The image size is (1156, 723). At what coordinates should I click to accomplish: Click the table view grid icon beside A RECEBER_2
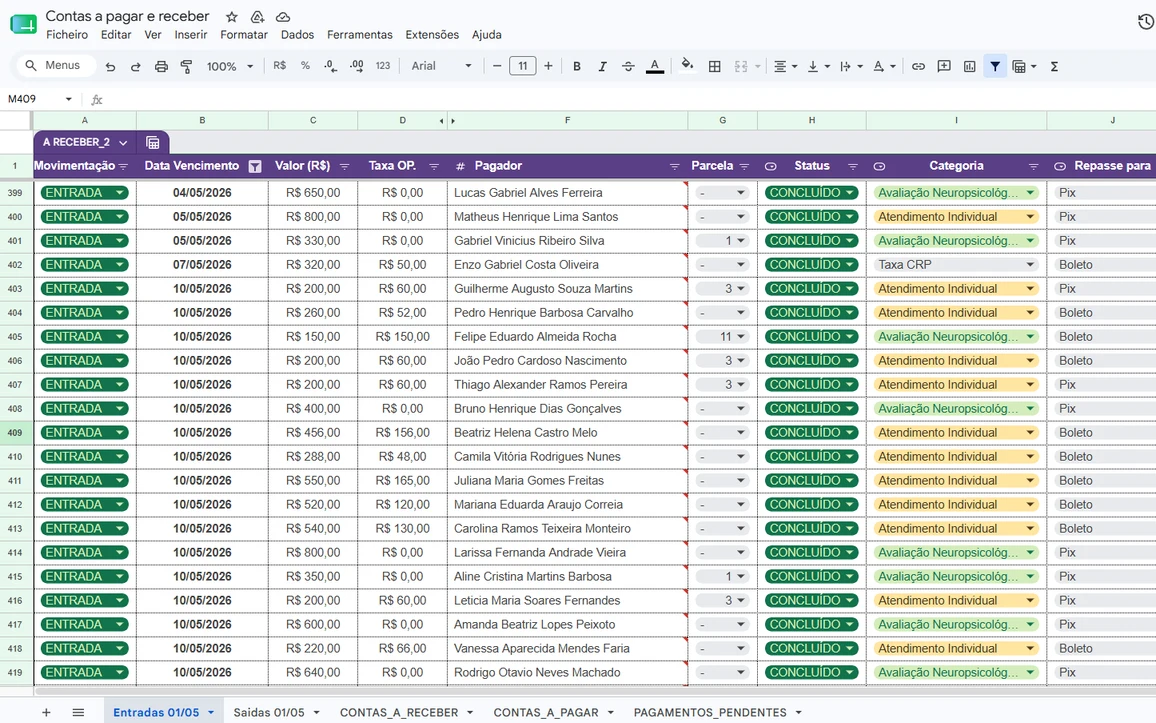pyautogui.click(x=153, y=142)
